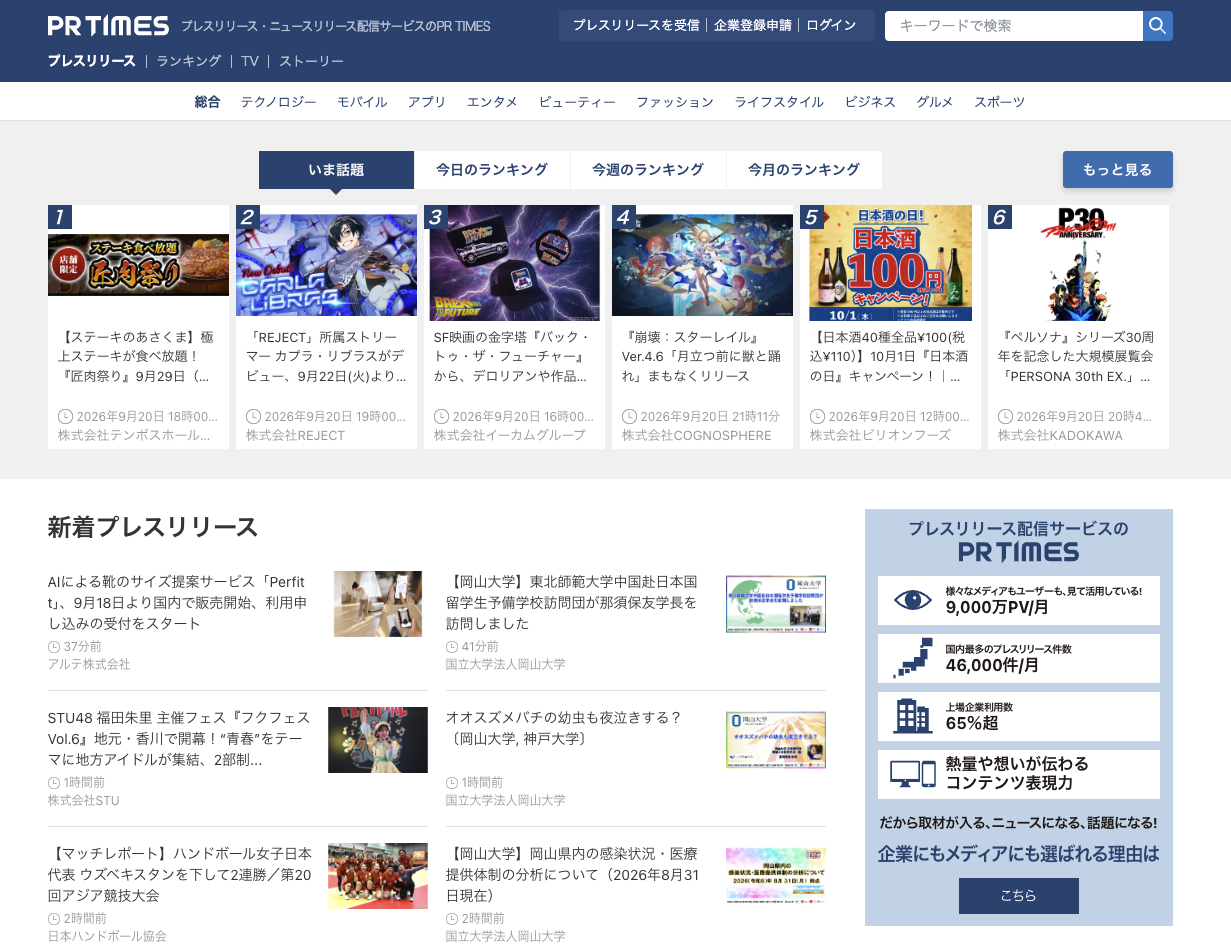Open the TV section
The height and width of the screenshot is (951, 1231).
250,61
